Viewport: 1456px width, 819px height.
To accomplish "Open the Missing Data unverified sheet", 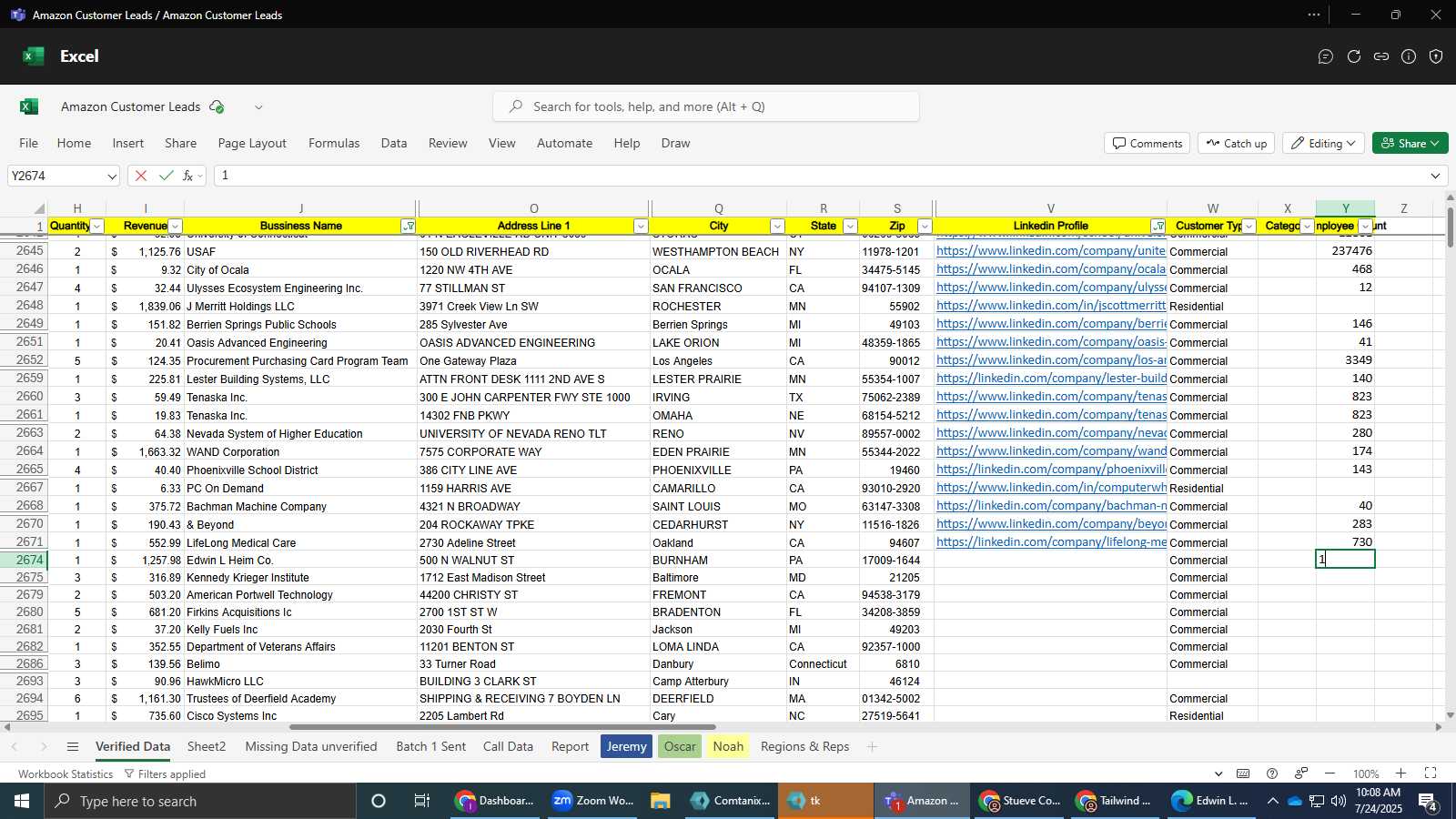I will [311, 747].
